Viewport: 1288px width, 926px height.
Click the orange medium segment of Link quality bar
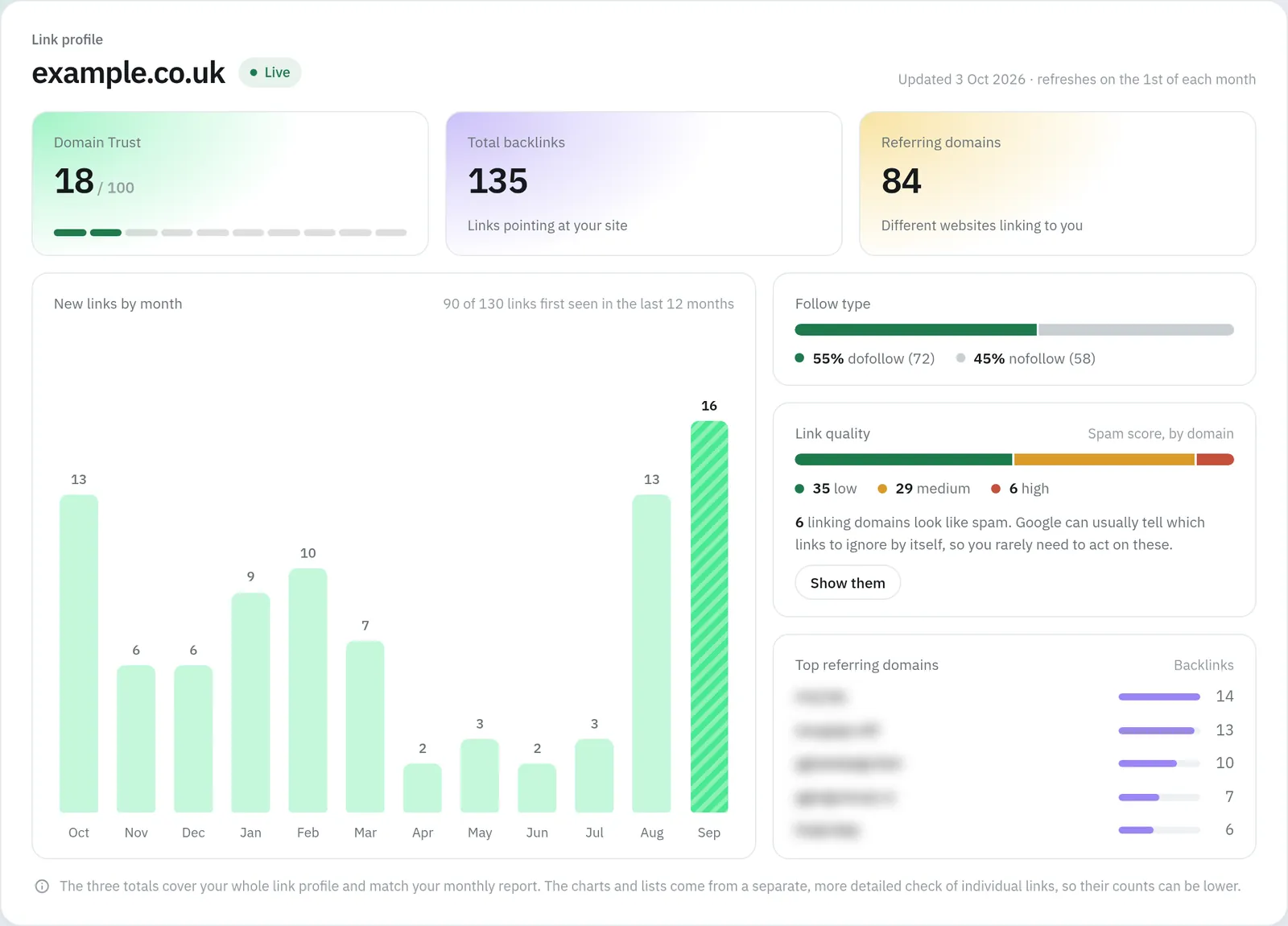coord(1104,460)
